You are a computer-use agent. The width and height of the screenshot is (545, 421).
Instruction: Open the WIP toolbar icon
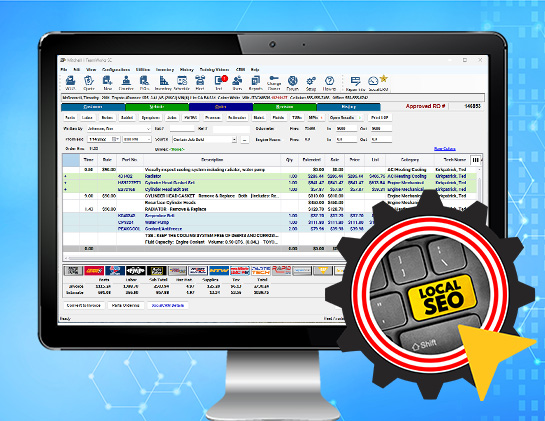(x=71, y=83)
